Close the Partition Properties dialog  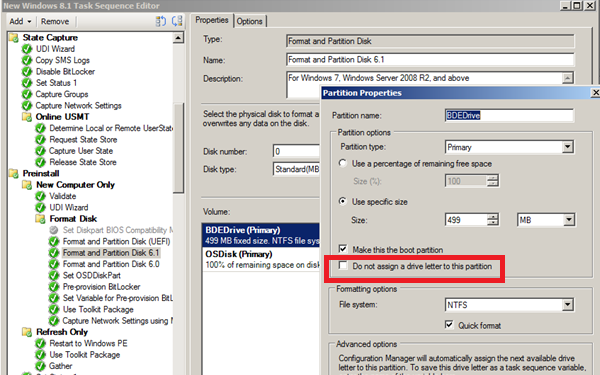[x=595, y=93]
